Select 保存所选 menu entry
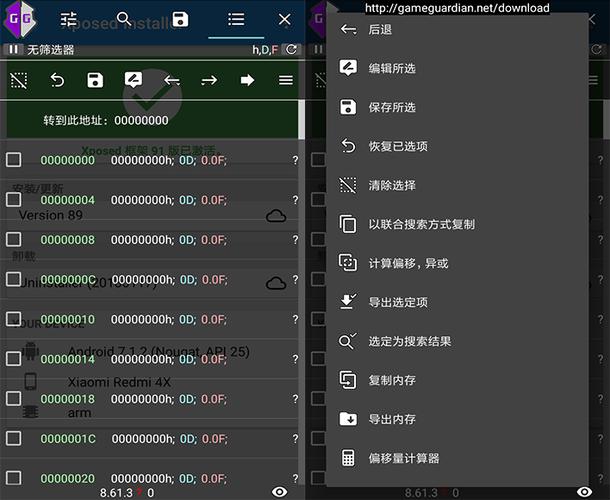The width and height of the screenshot is (610, 500). tap(457, 107)
